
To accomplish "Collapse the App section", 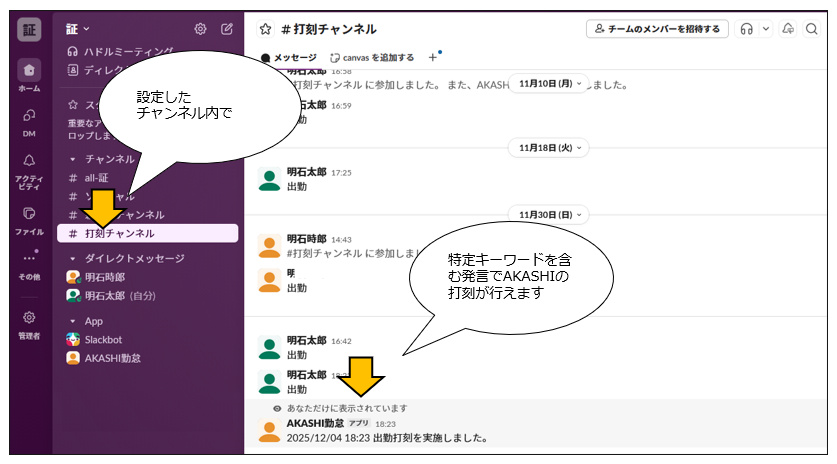I will tap(73, 321).
